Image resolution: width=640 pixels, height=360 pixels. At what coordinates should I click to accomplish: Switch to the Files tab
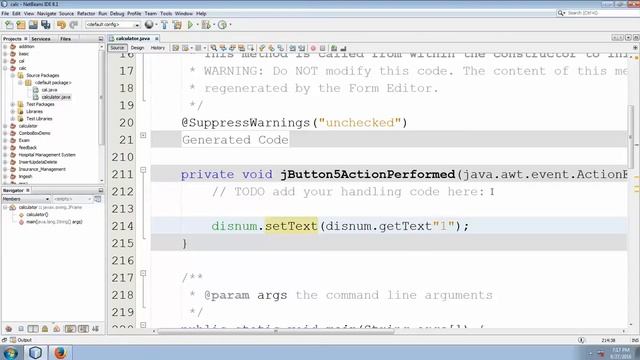(65, 39)
